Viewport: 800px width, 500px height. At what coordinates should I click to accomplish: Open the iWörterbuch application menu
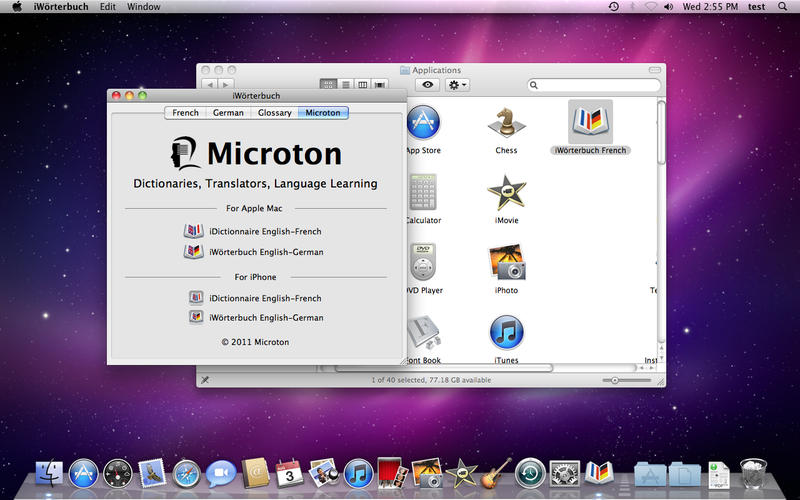pos(61,7)
